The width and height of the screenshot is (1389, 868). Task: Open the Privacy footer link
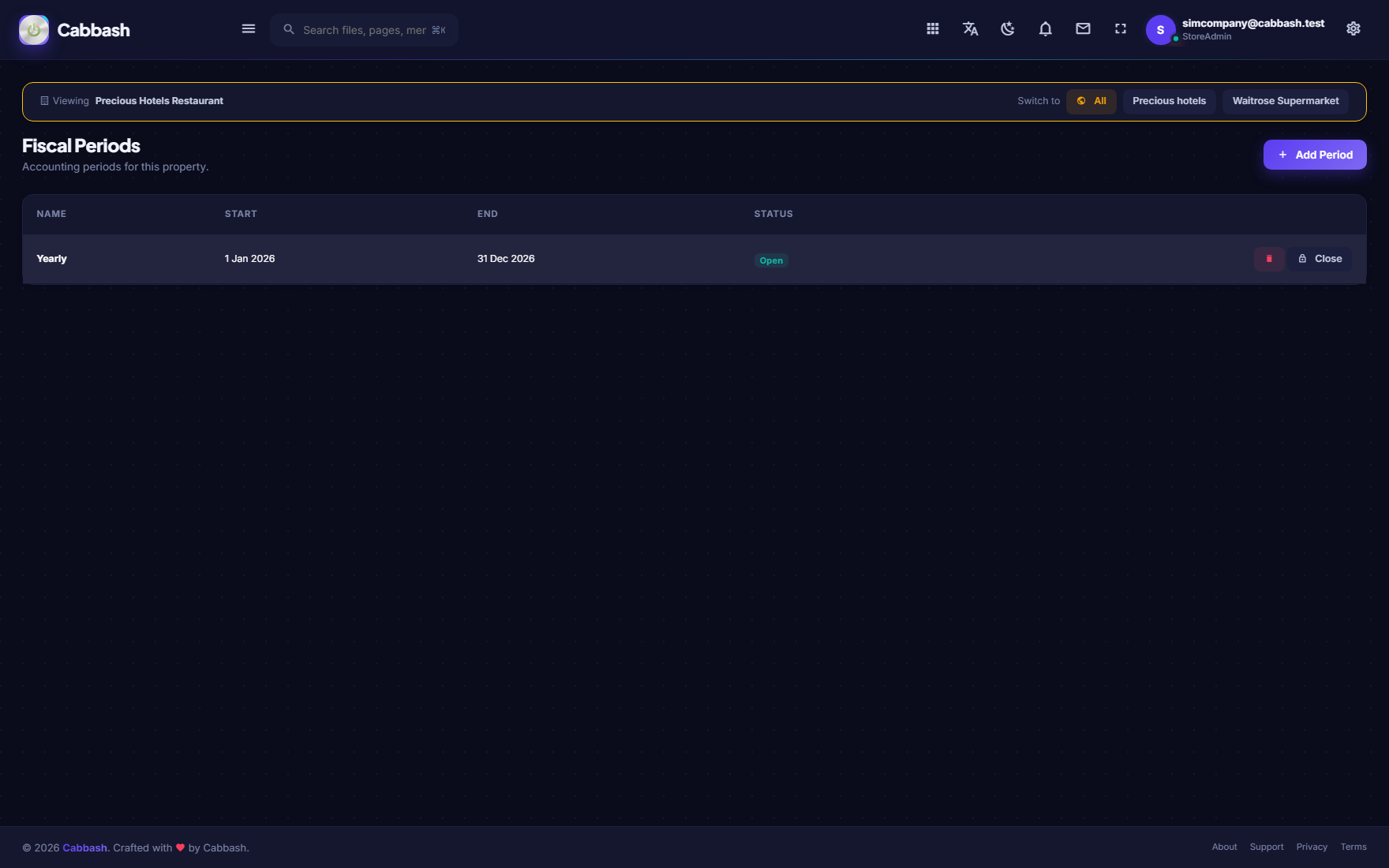coord(1312,847)
